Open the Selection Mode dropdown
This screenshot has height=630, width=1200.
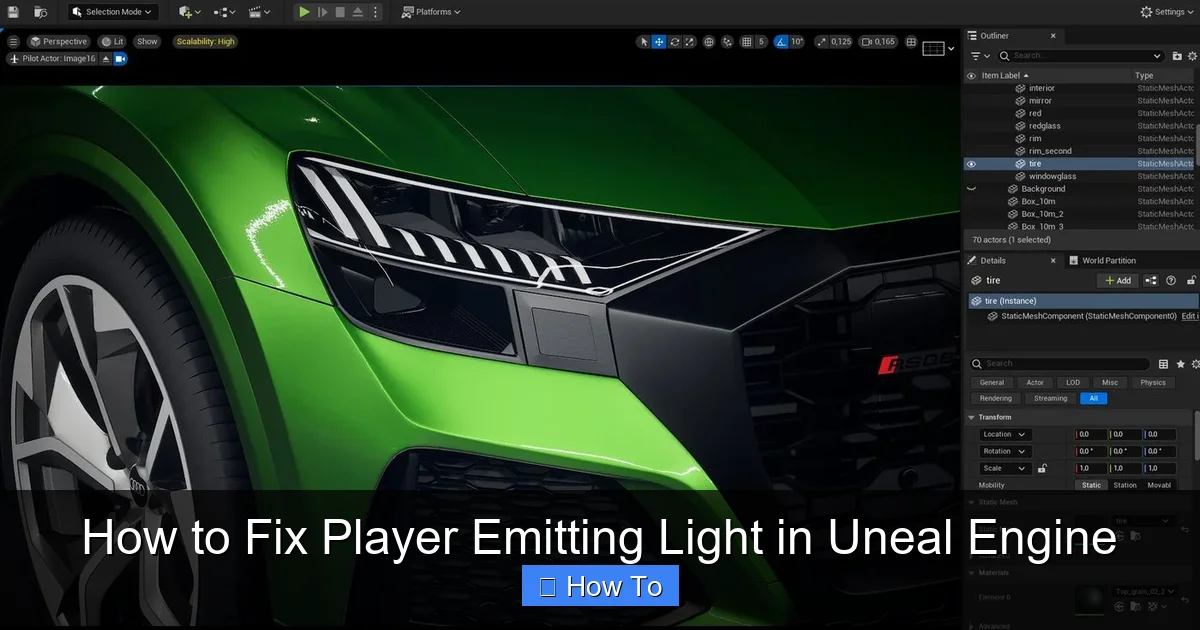pos(112,11)
